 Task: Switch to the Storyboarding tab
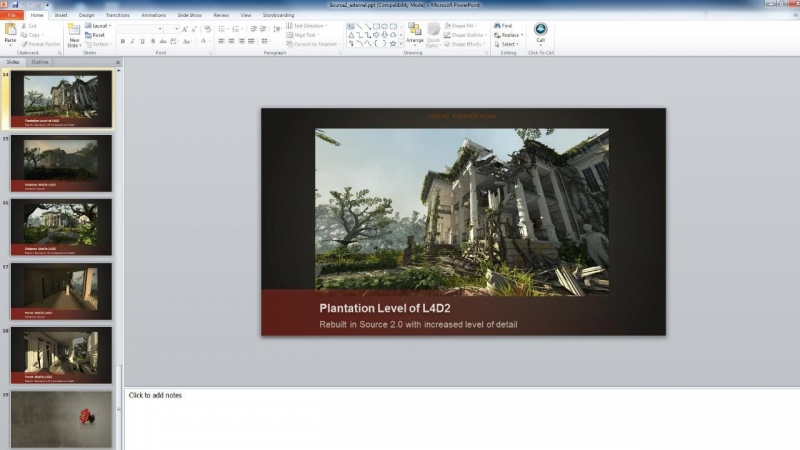[278, 15]
